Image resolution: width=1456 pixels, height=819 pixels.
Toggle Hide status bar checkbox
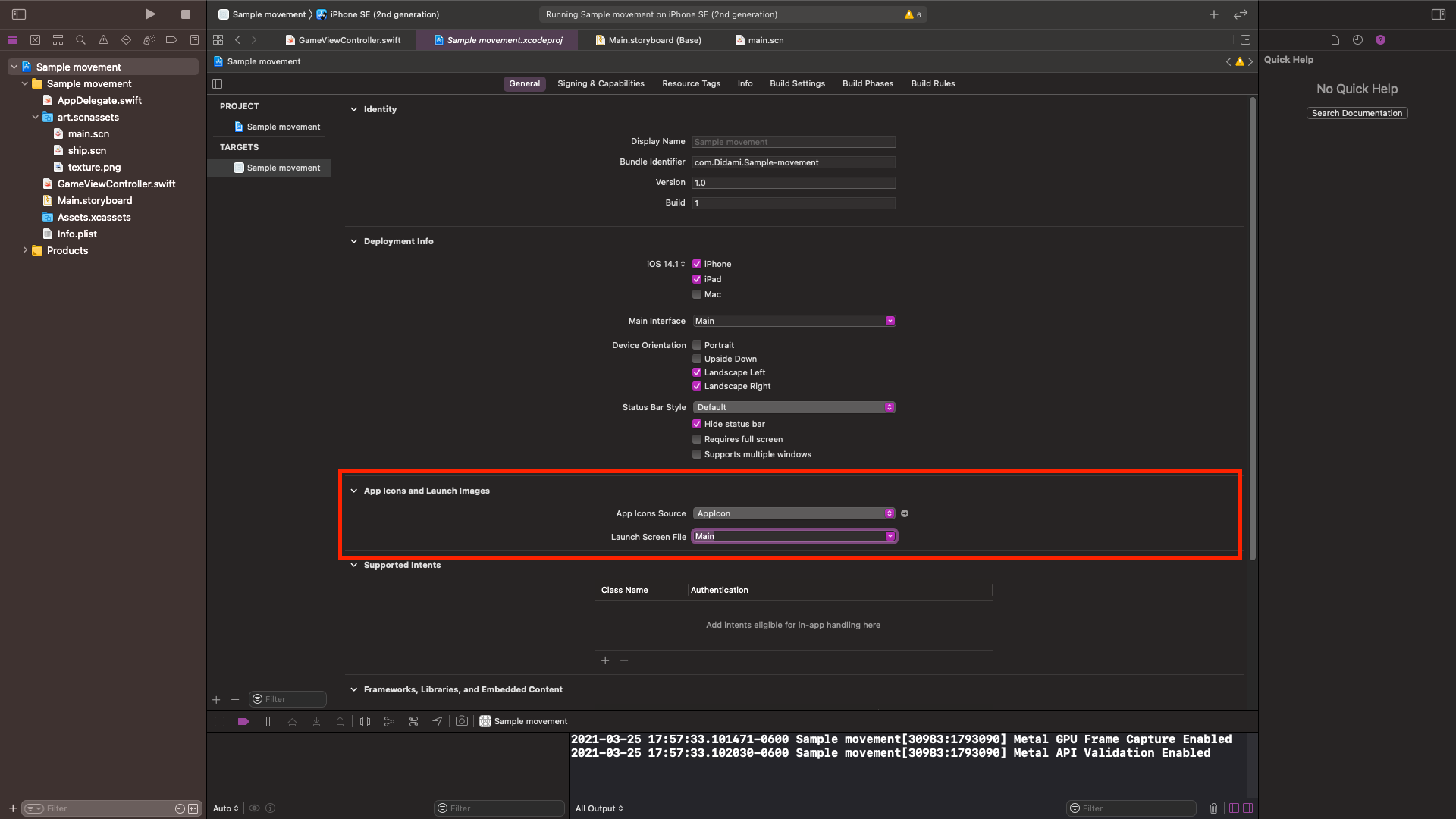coord(697,424)
